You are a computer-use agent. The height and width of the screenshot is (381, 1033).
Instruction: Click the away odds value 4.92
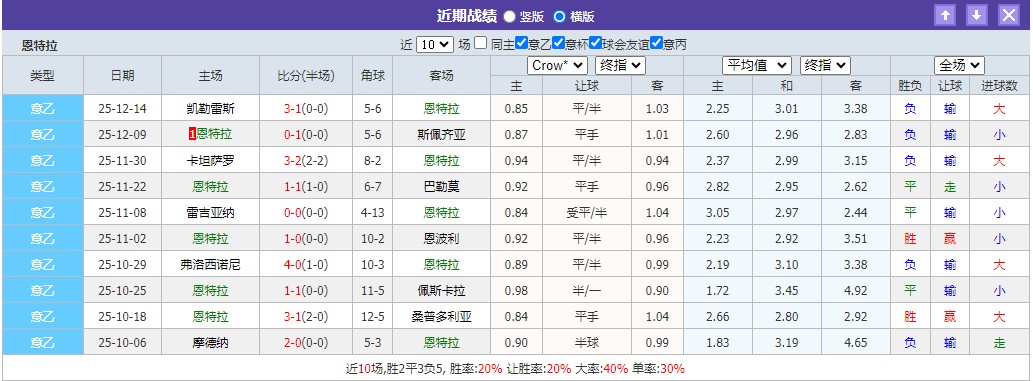coord(856,291)
